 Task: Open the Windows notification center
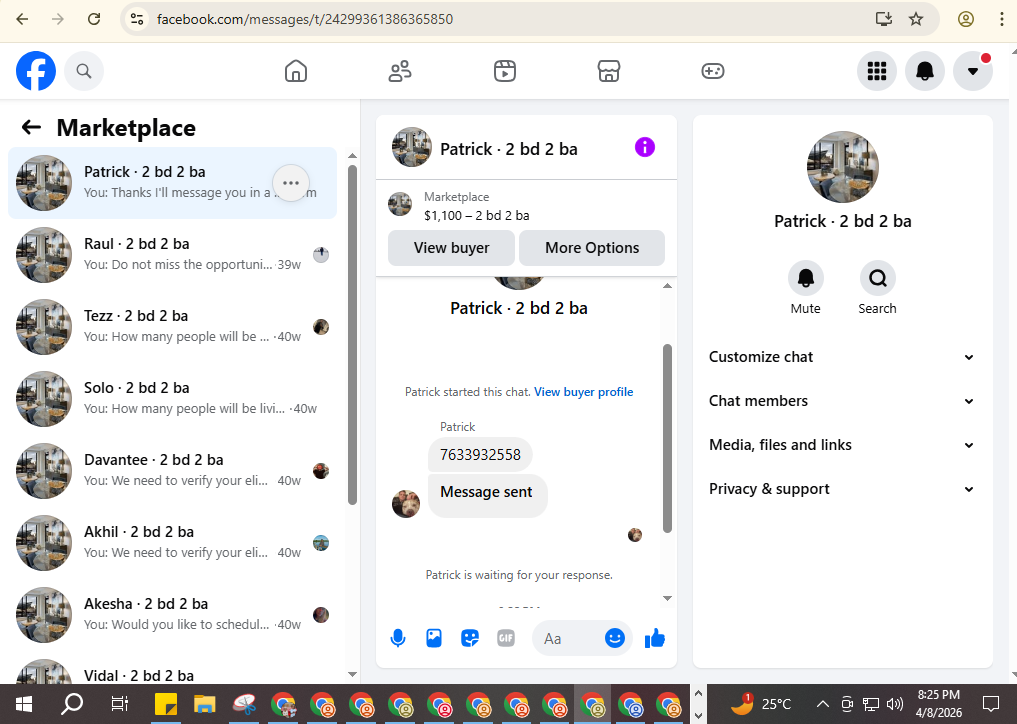coord(991,704)
